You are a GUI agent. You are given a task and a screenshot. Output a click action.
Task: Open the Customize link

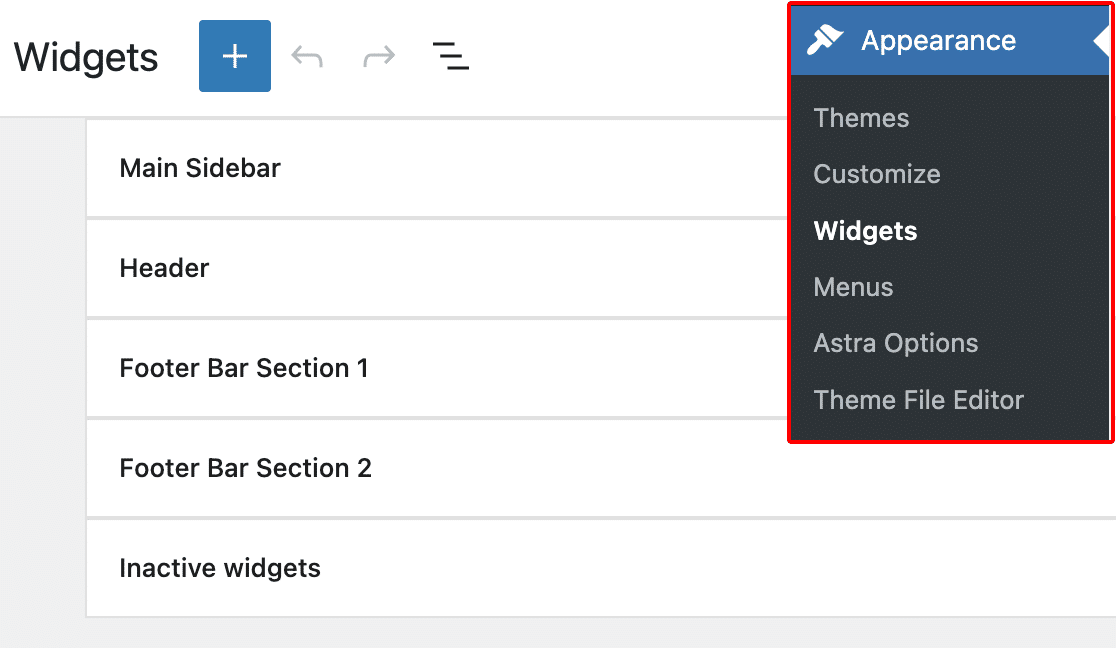[877, 174]
